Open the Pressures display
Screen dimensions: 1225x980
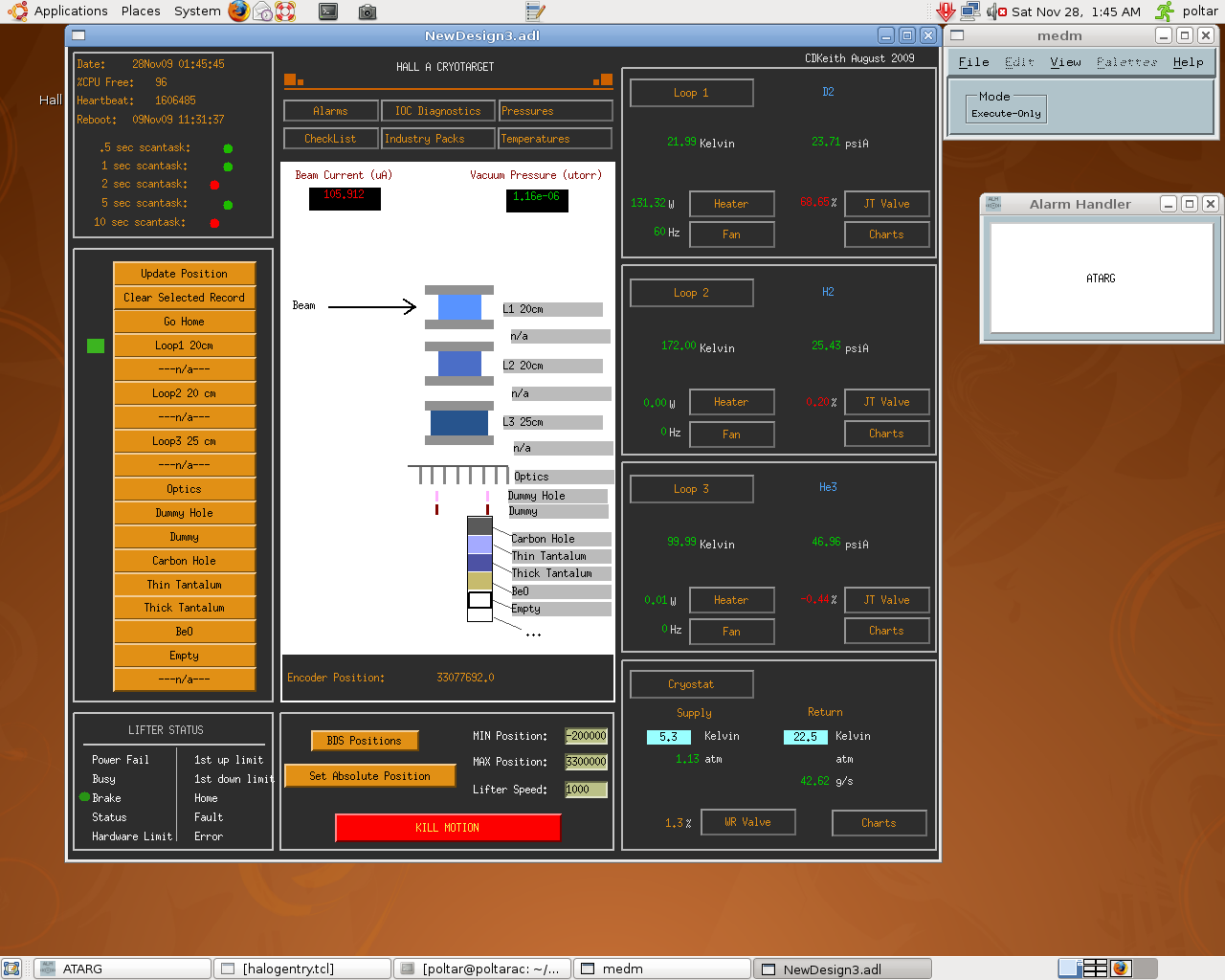tap(555, 111)
